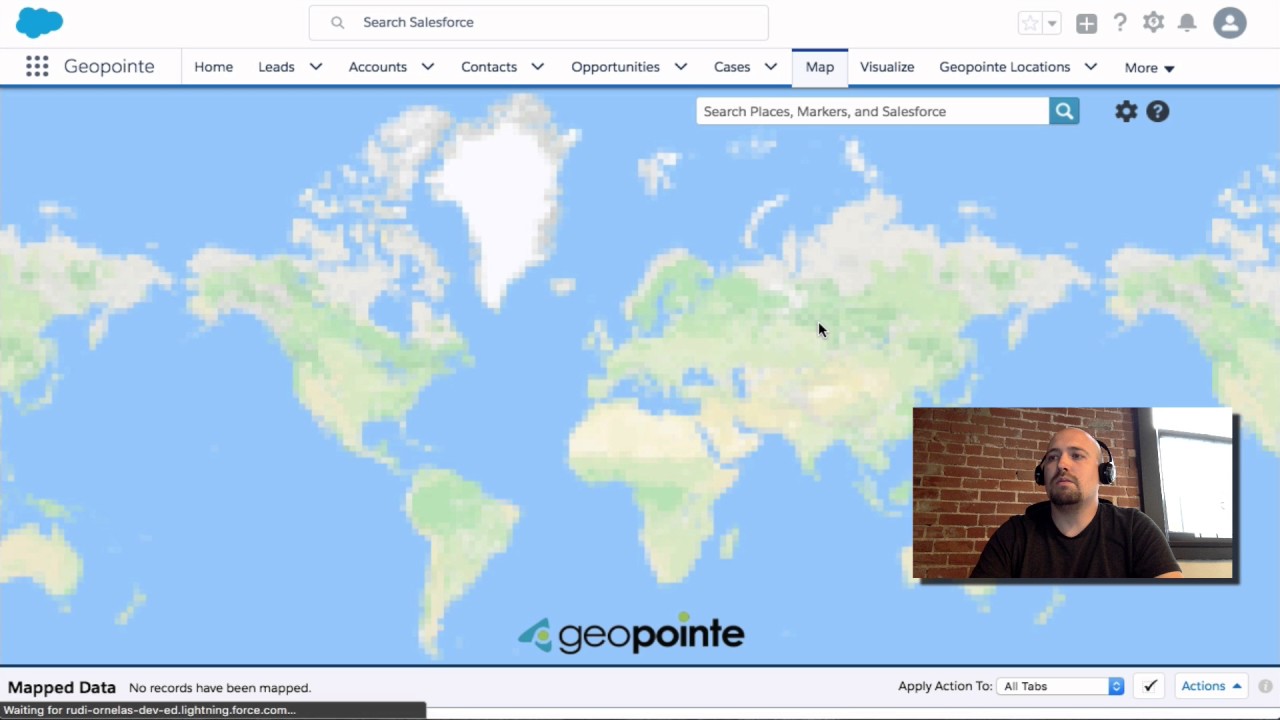This screenshot has width=1280, height=720.
Task: Open Geopointe map settings gear
Action: click(x=1126, y=111)
